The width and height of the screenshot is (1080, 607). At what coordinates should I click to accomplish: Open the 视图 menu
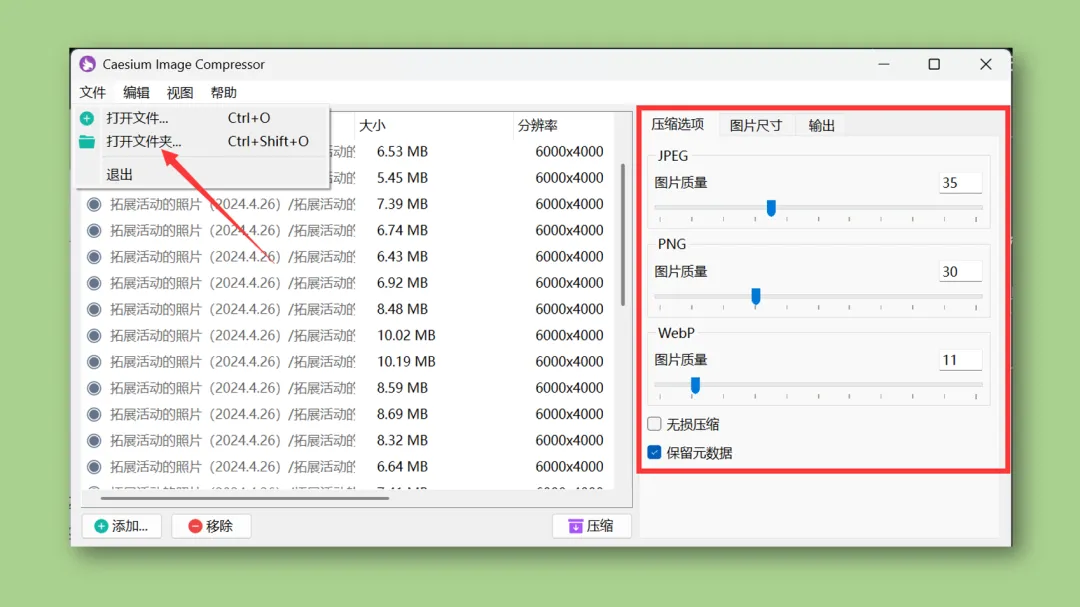pyautogui.click(x=180, y=92)
